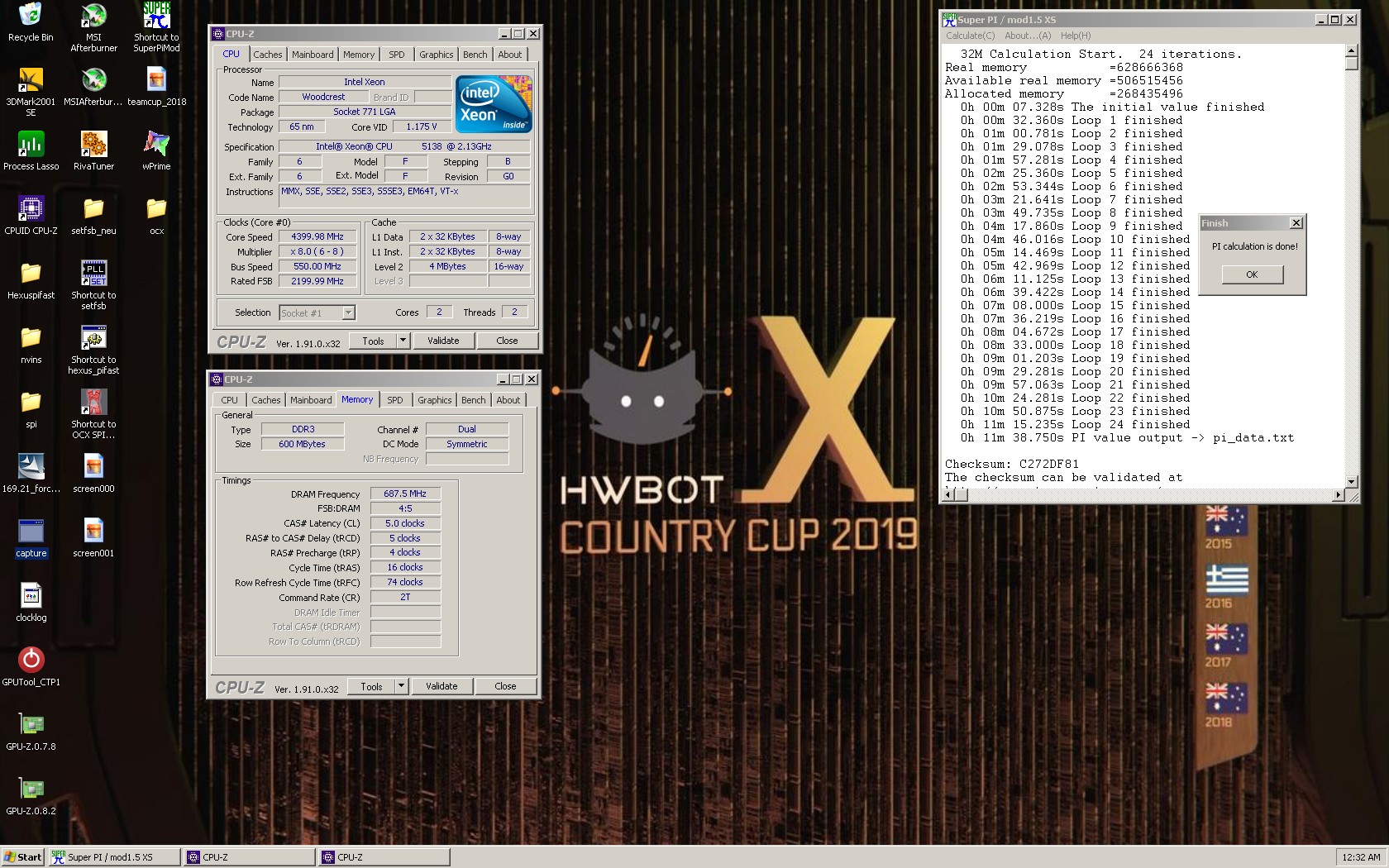This screenshot has height=868, width=1389.
Task: Open Graphics tab in lower CPU-Z window
Action: [x=435, y=400]
